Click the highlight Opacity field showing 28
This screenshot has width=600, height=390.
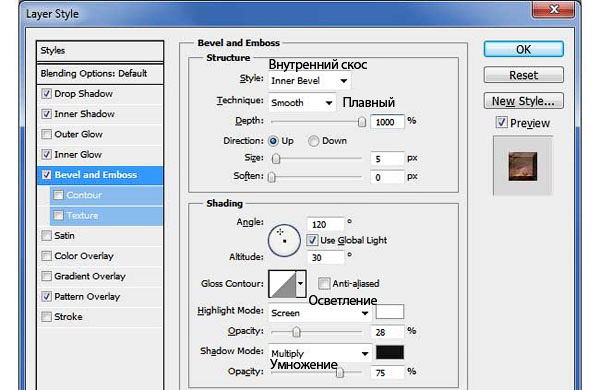pos(387,332)
